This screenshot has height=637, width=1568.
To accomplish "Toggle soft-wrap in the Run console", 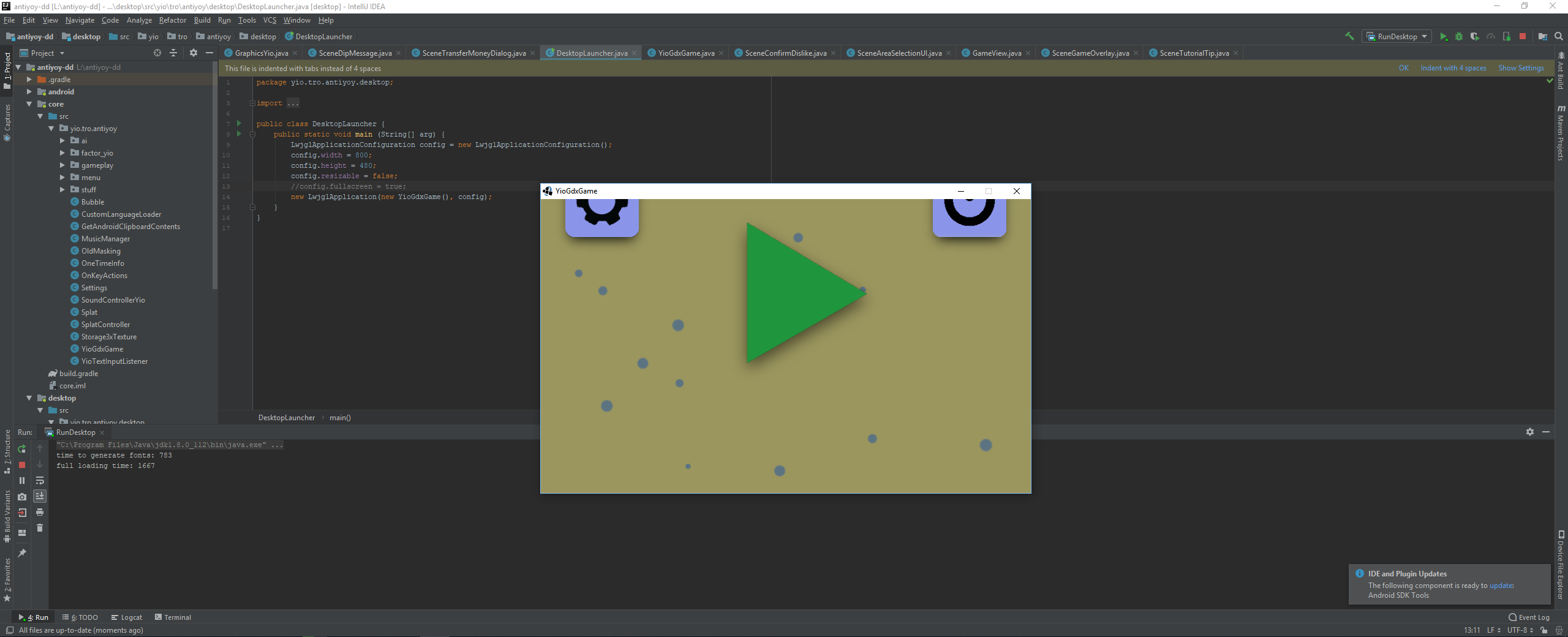I will click(x=40, y=481).
